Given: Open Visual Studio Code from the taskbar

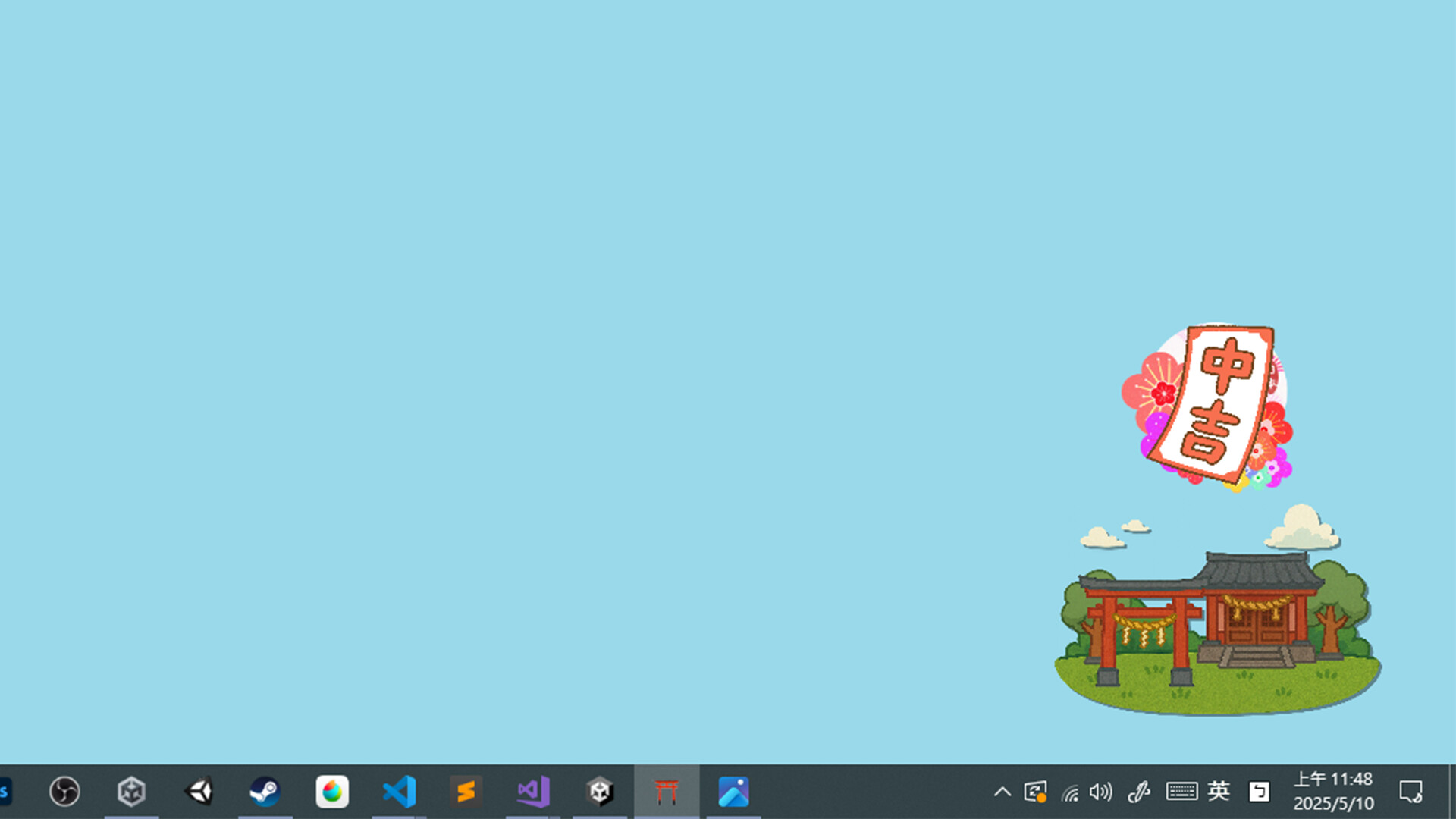Looking at the screenshot, I should 398,792.
